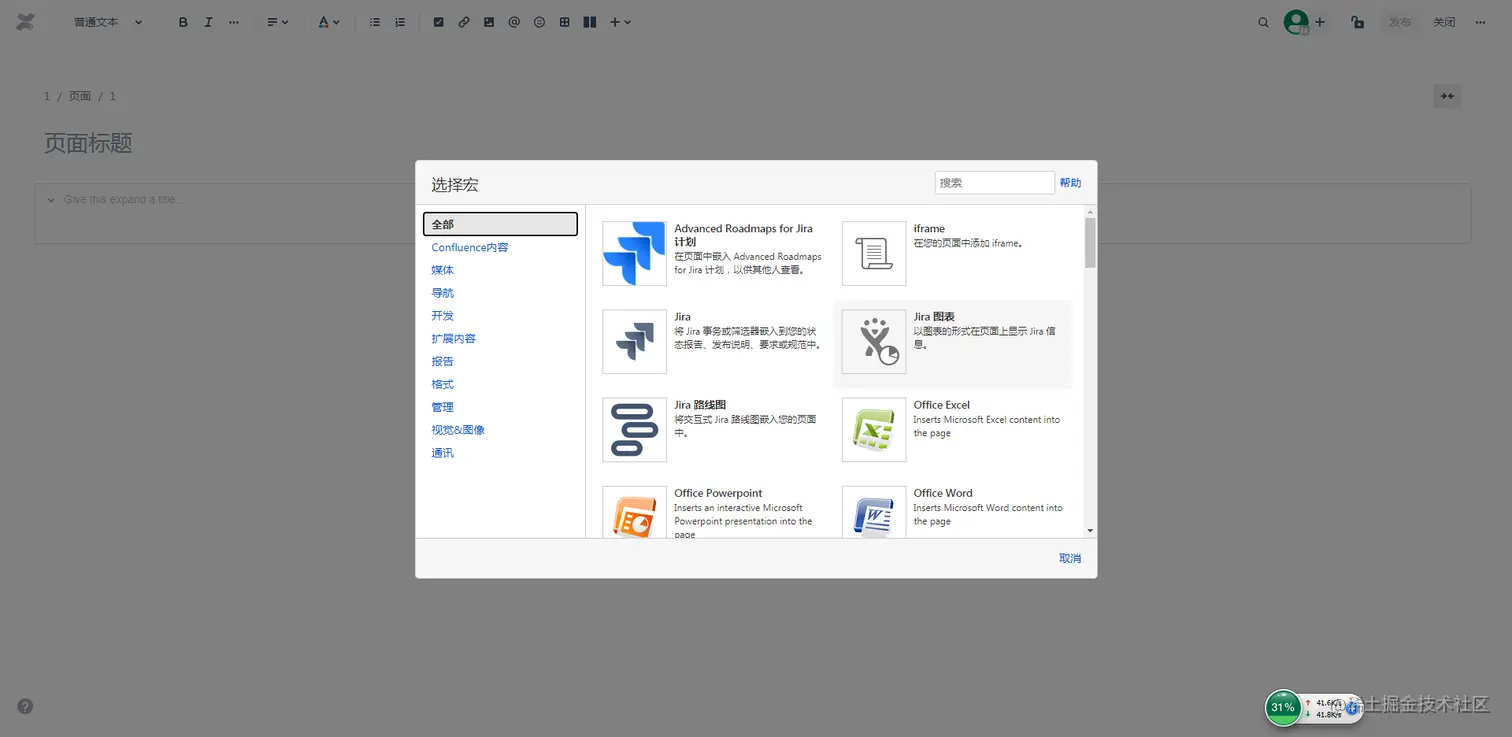Open the text color dropdown
Viewport: 1512px width, 737px height.
click(329, 22)
